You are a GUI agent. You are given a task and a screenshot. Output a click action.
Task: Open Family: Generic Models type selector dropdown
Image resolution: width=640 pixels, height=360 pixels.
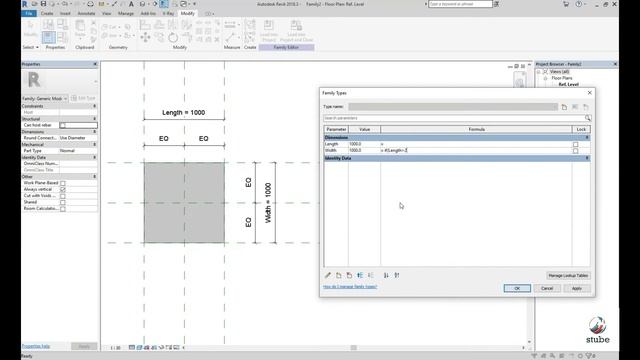(x=45, y=98)
